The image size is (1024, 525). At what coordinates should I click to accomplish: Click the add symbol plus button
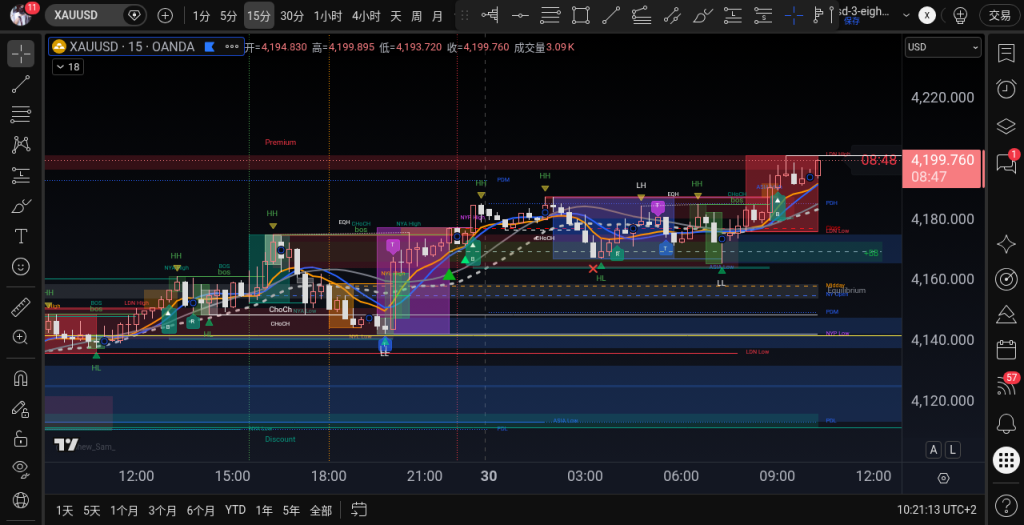[165, 15]
